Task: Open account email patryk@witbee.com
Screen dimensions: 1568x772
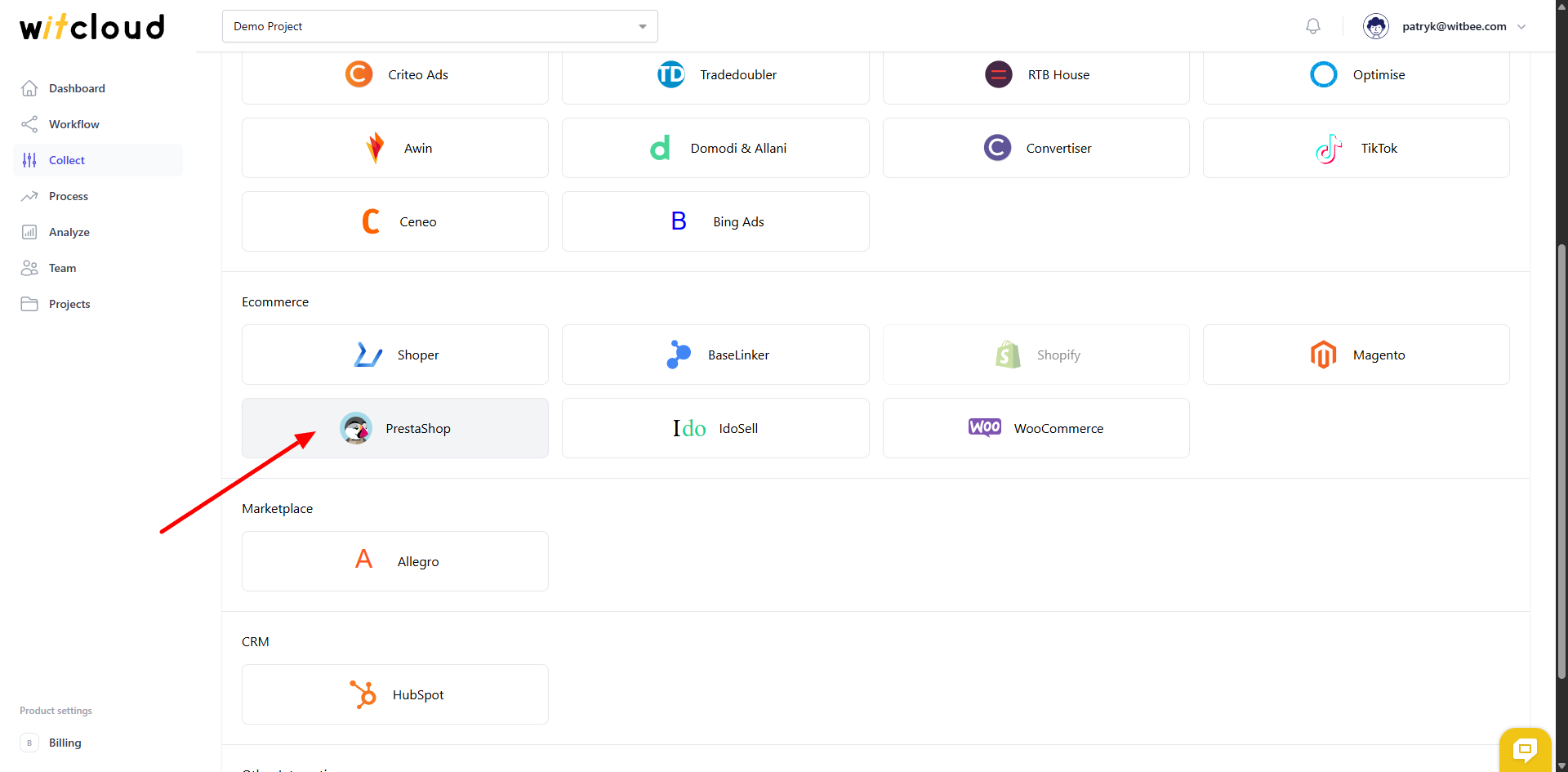Action: click(x=1454, y=26)
